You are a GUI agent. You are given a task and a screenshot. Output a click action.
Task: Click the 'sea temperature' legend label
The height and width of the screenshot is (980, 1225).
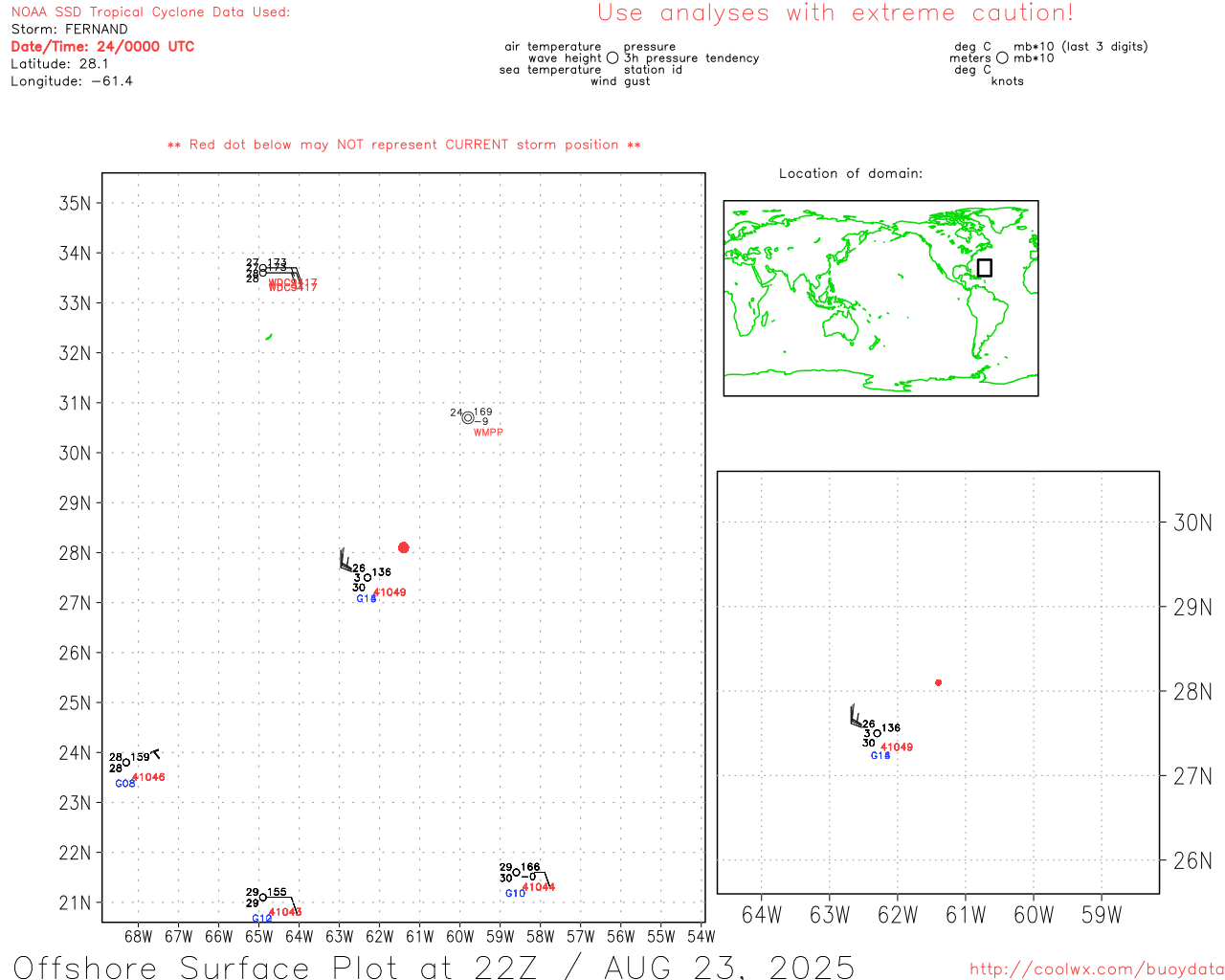click(x=550, y=70)
